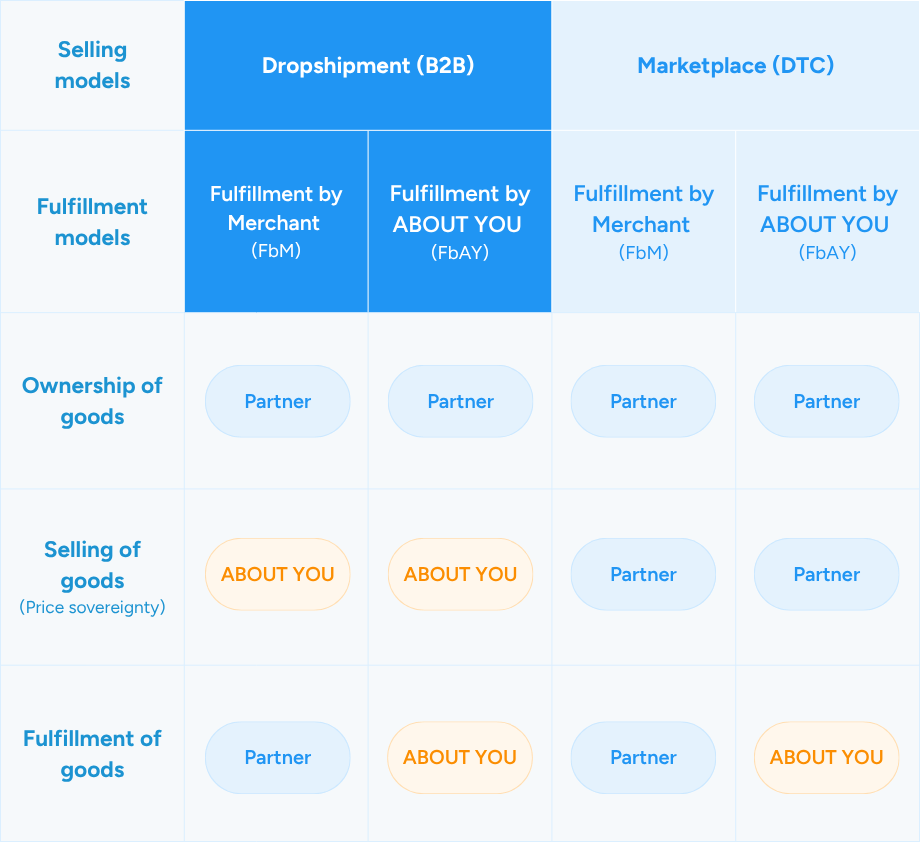Open Dropshipment Fulfillment by Merchant (FbM) cell
Viewport: 920px width, 842px height.
coord(276,222)
